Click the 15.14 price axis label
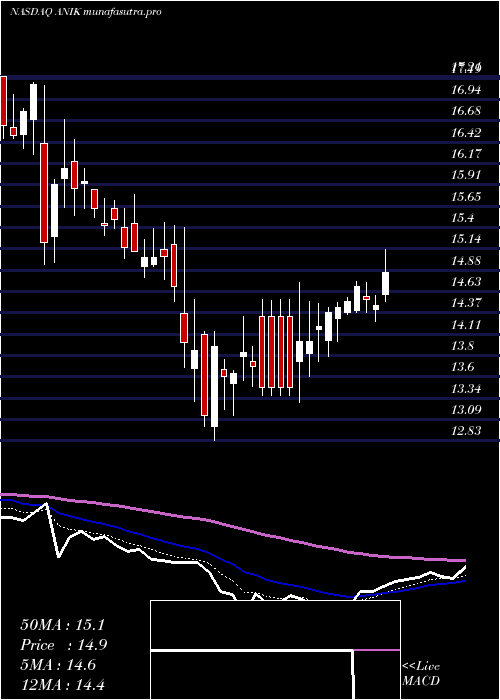 coord(466,239)
